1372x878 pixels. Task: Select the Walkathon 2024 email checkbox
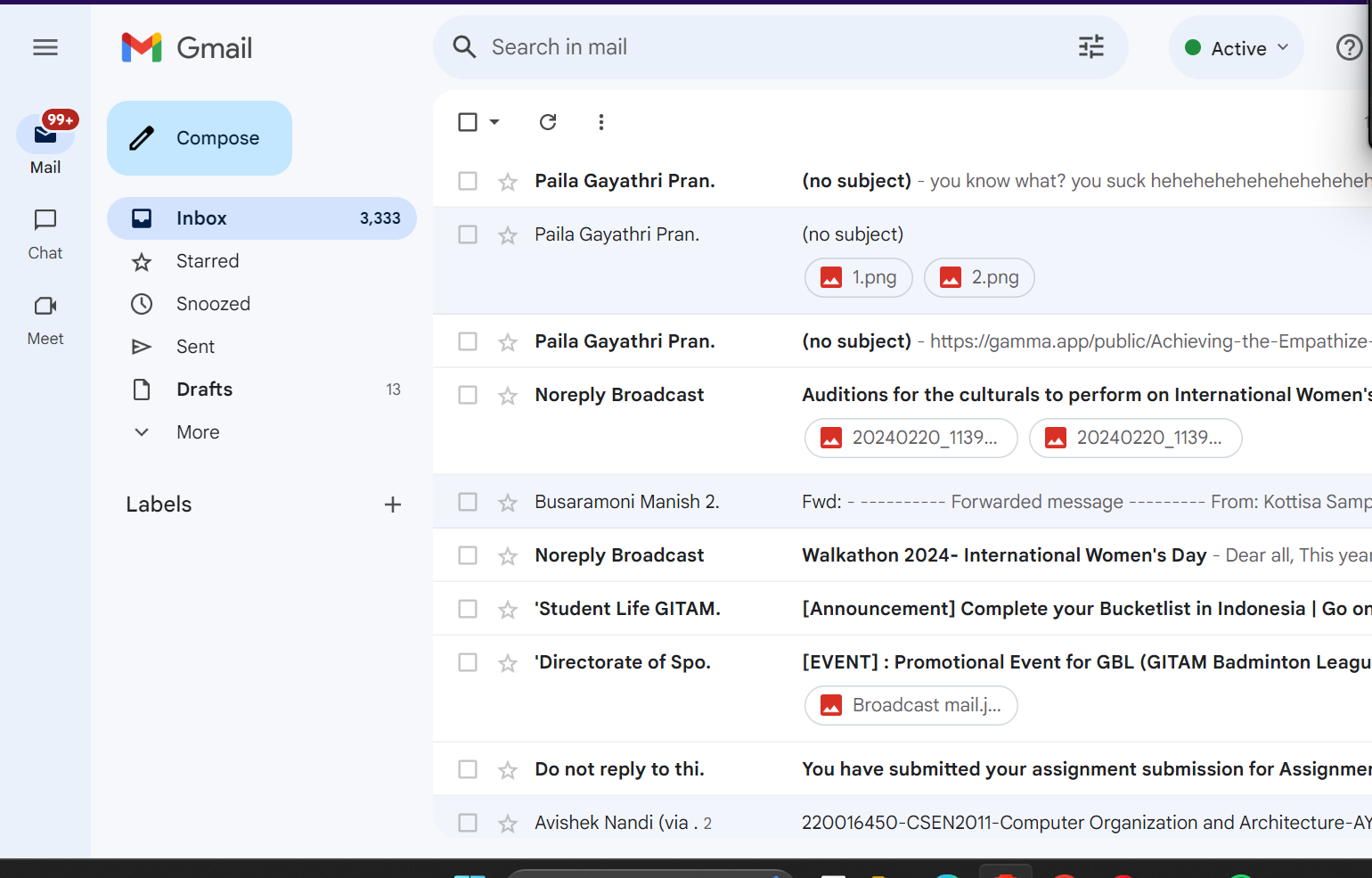point(468,555)
